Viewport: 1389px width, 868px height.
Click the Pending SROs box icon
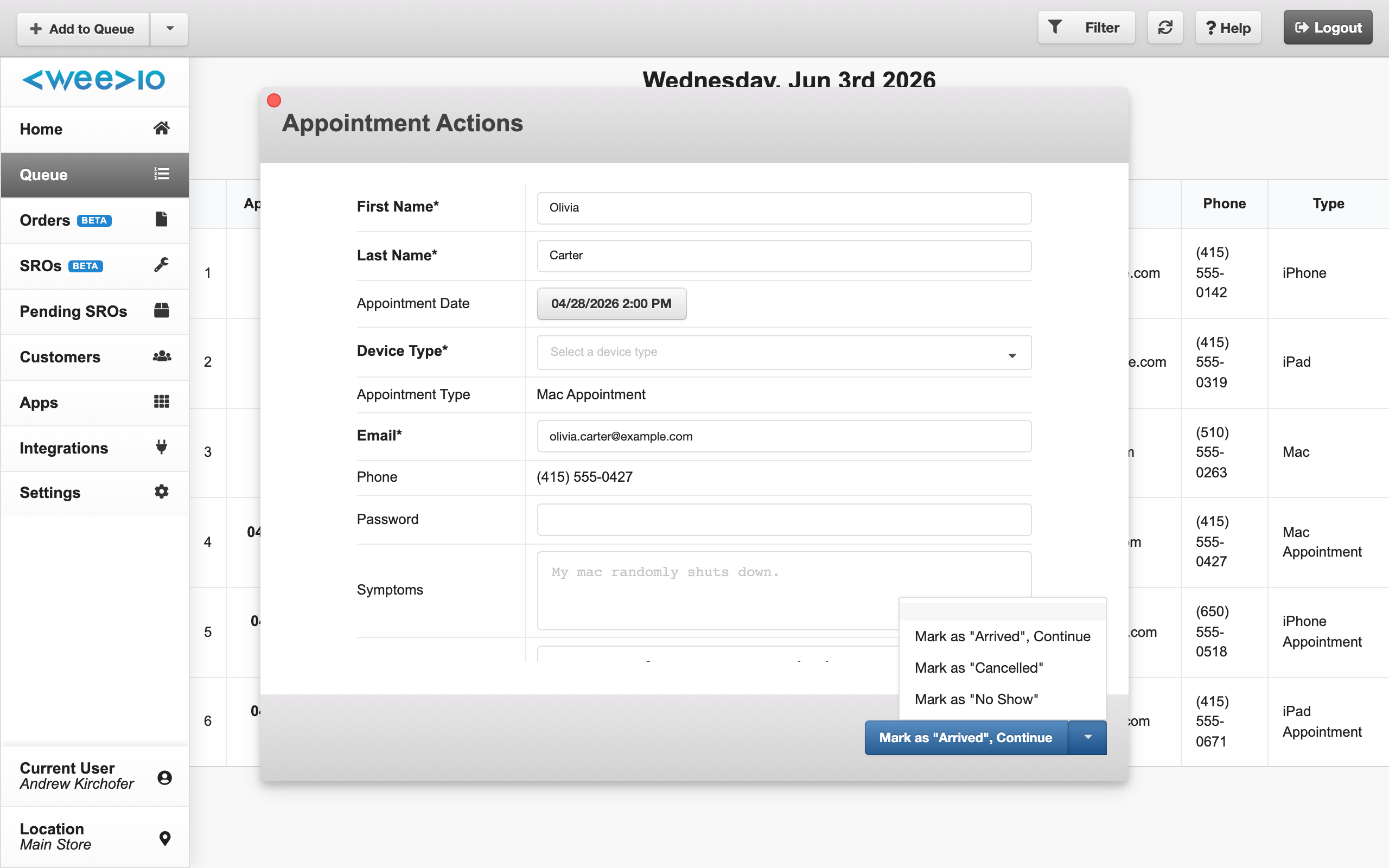(x=161, y=310)
